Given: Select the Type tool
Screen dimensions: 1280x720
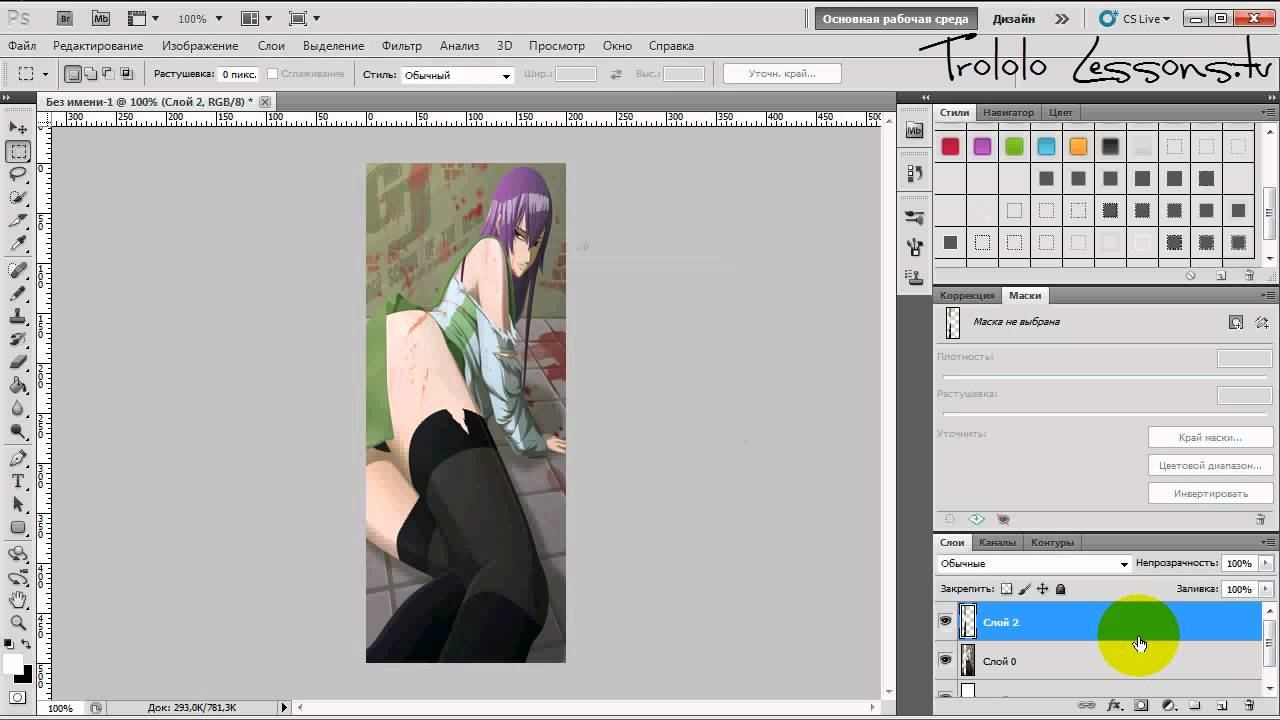Looking at the screenshot, I should [x=18, y=481].
